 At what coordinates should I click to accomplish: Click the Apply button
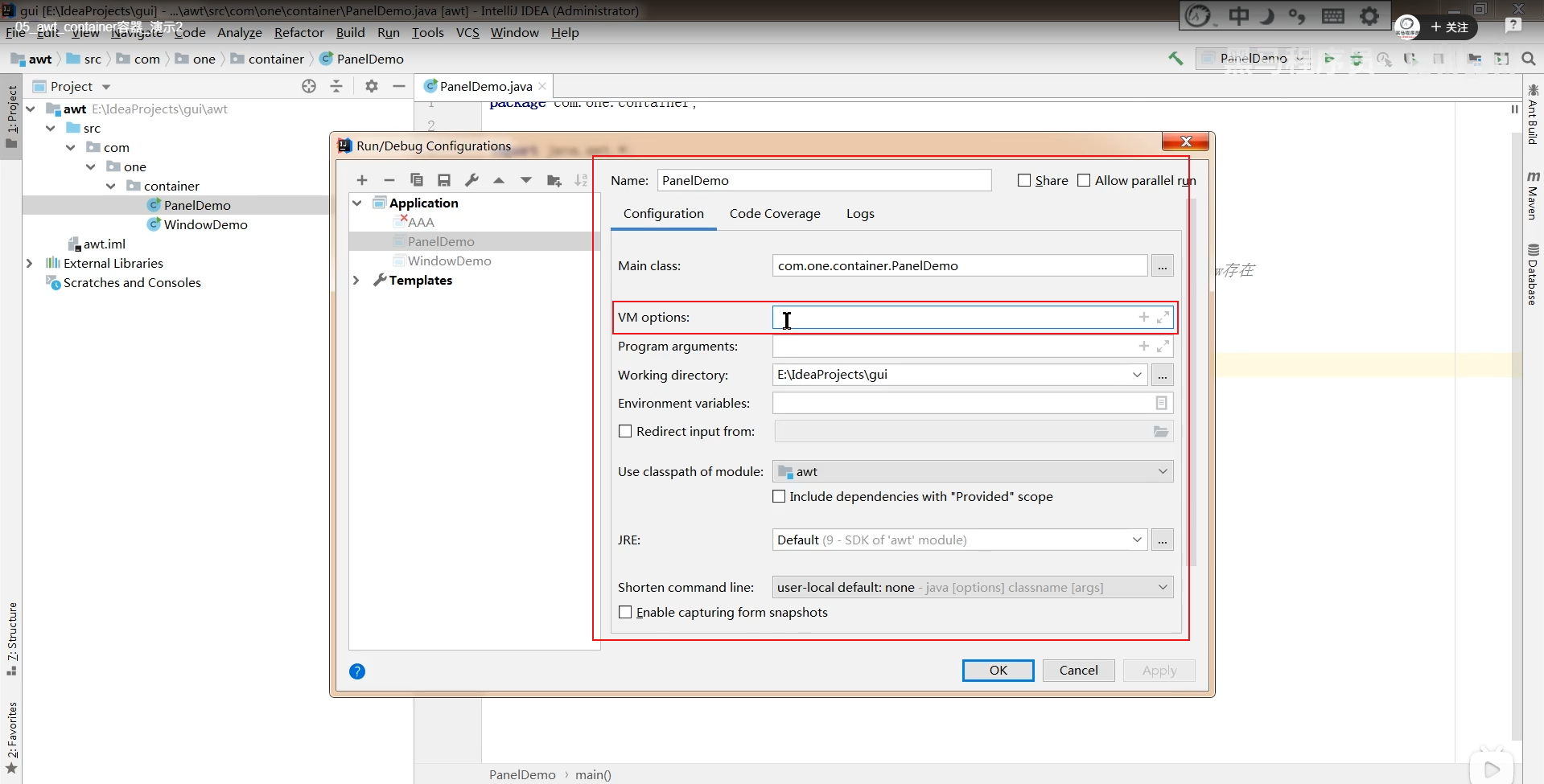click(x=1159, y=671)
